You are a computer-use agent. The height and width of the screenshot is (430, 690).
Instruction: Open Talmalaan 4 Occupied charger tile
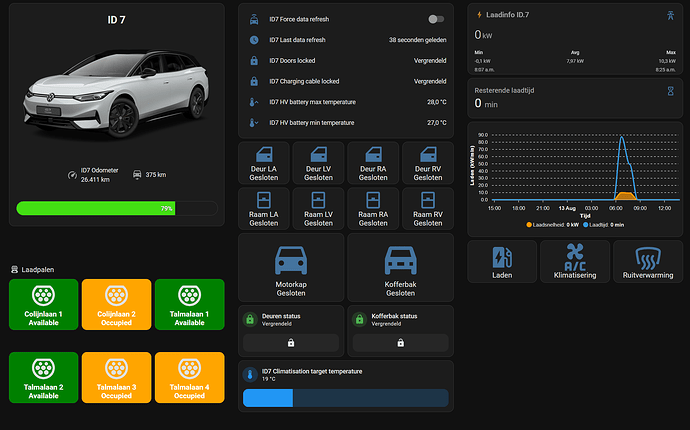tap(190, 378)
